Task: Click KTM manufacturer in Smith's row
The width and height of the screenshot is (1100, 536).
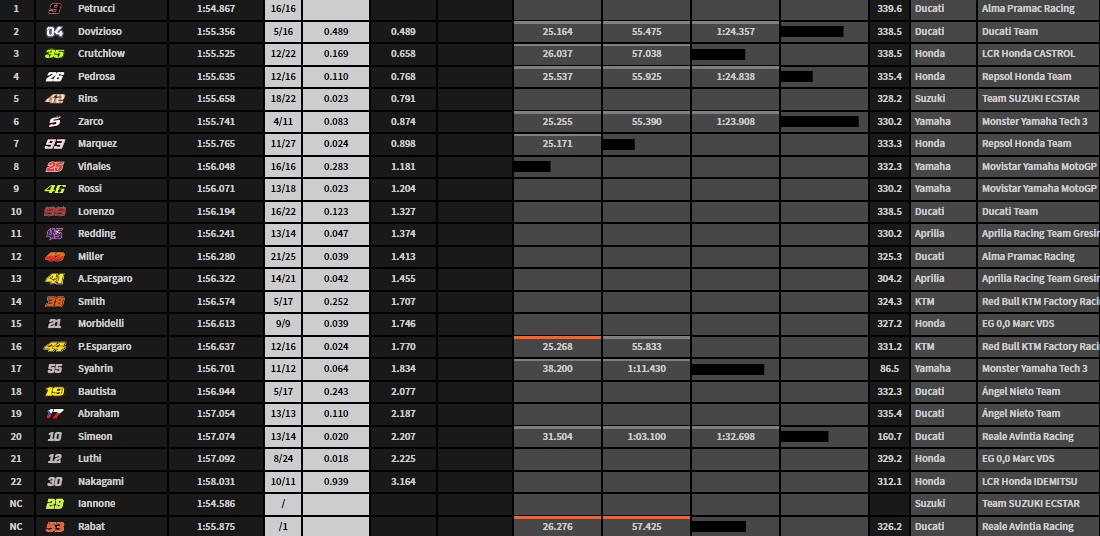Action: click(925, 301)
